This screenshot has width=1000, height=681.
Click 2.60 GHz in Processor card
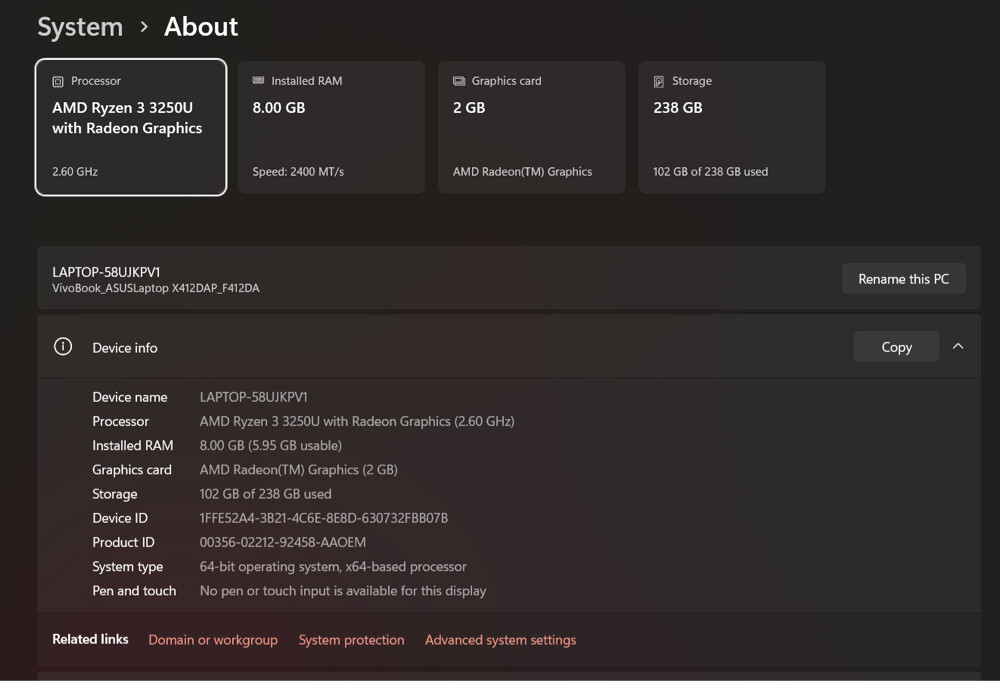pyautogui.click(x=75, y=172)
